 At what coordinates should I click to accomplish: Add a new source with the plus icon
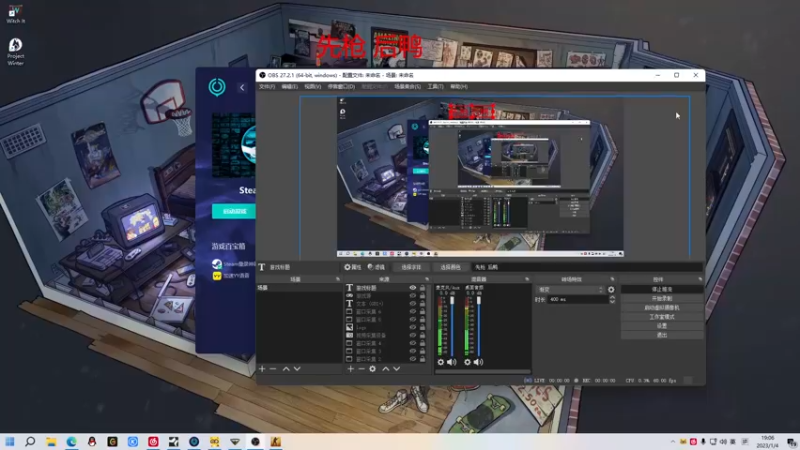[x=351, y=368]
